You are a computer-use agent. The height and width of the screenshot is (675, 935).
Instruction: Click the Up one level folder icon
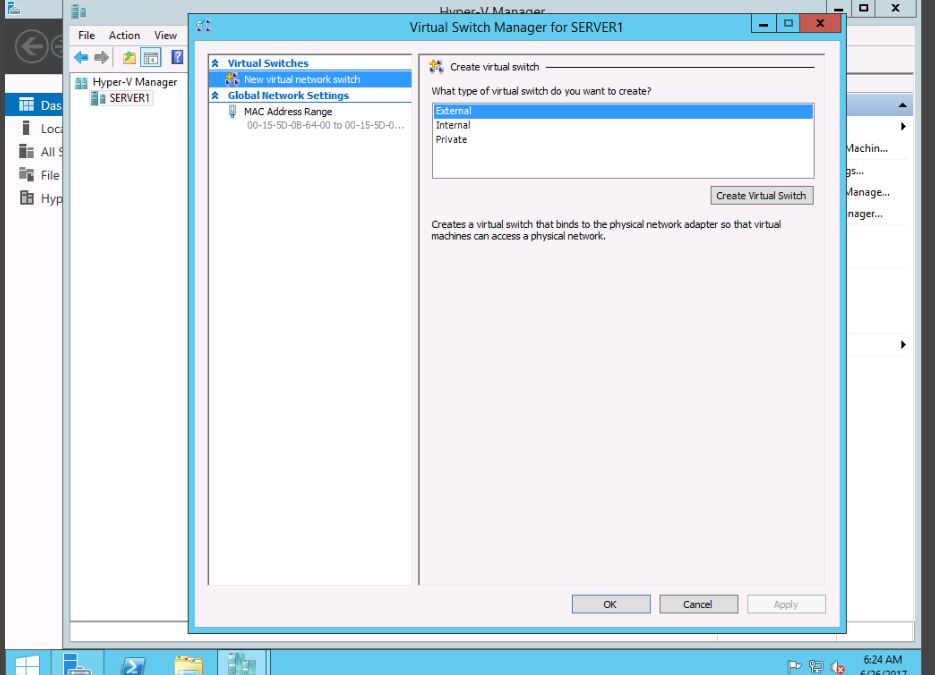click(x=129, y=58)
